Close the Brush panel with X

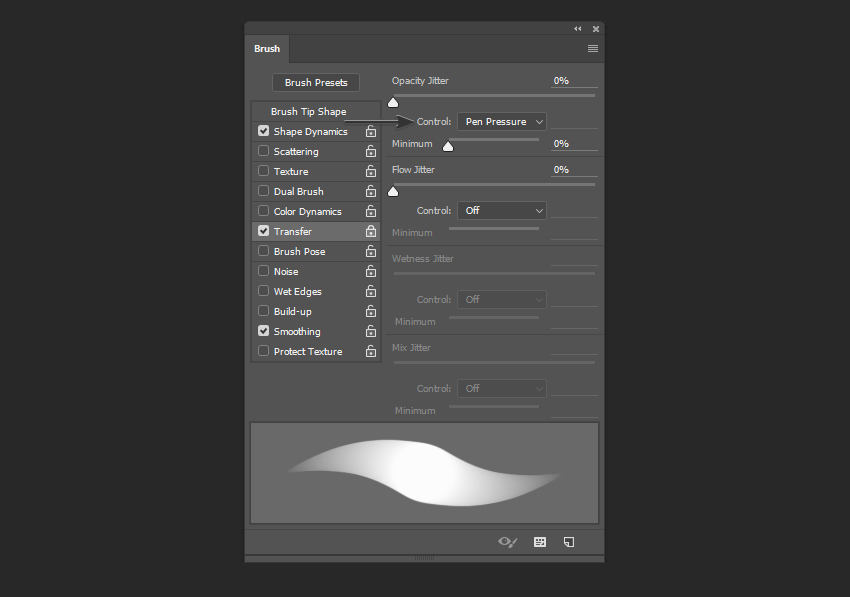(x=596, y=29)
